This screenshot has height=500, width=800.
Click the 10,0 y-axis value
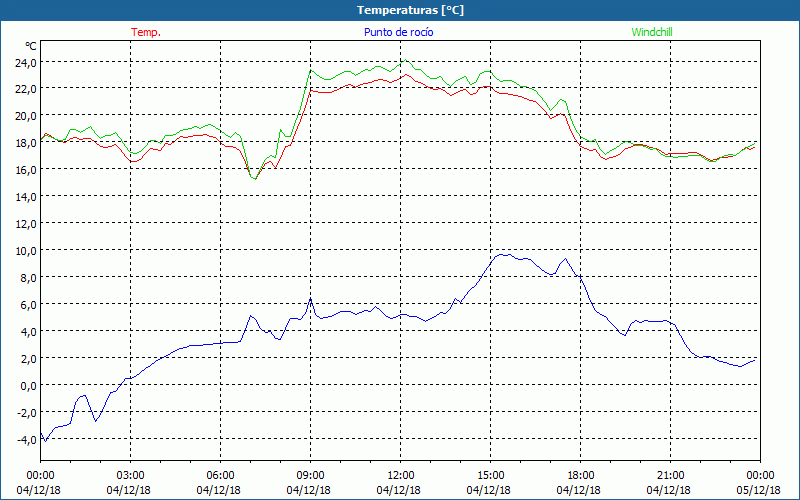click(x=26, y=252)
